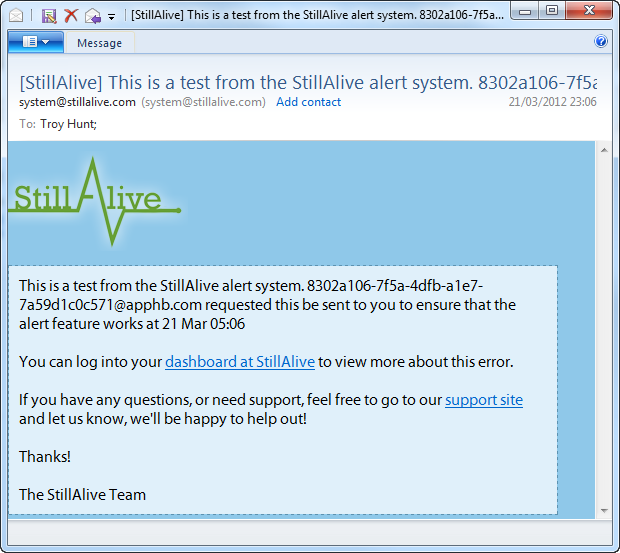Minimize the message window

coord(525,11)
